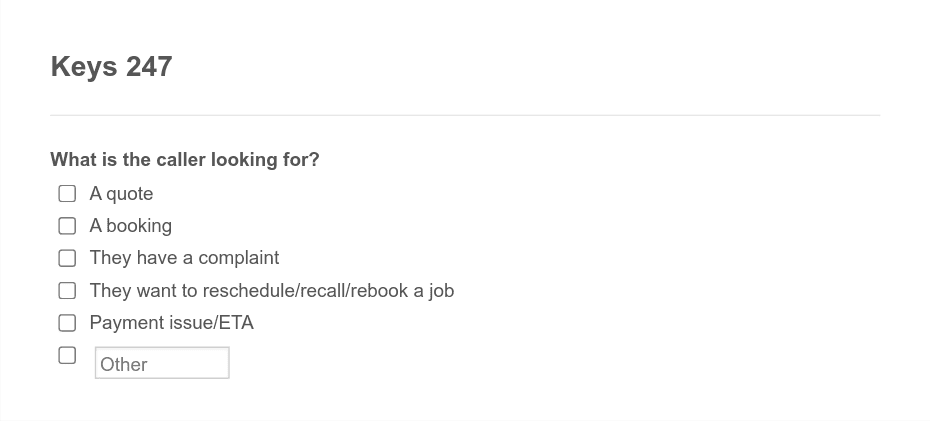The width and height of the screenshot is (930, 421).
Task: Click the 'Keys 247' page heading
Action: tap(112, 66)
